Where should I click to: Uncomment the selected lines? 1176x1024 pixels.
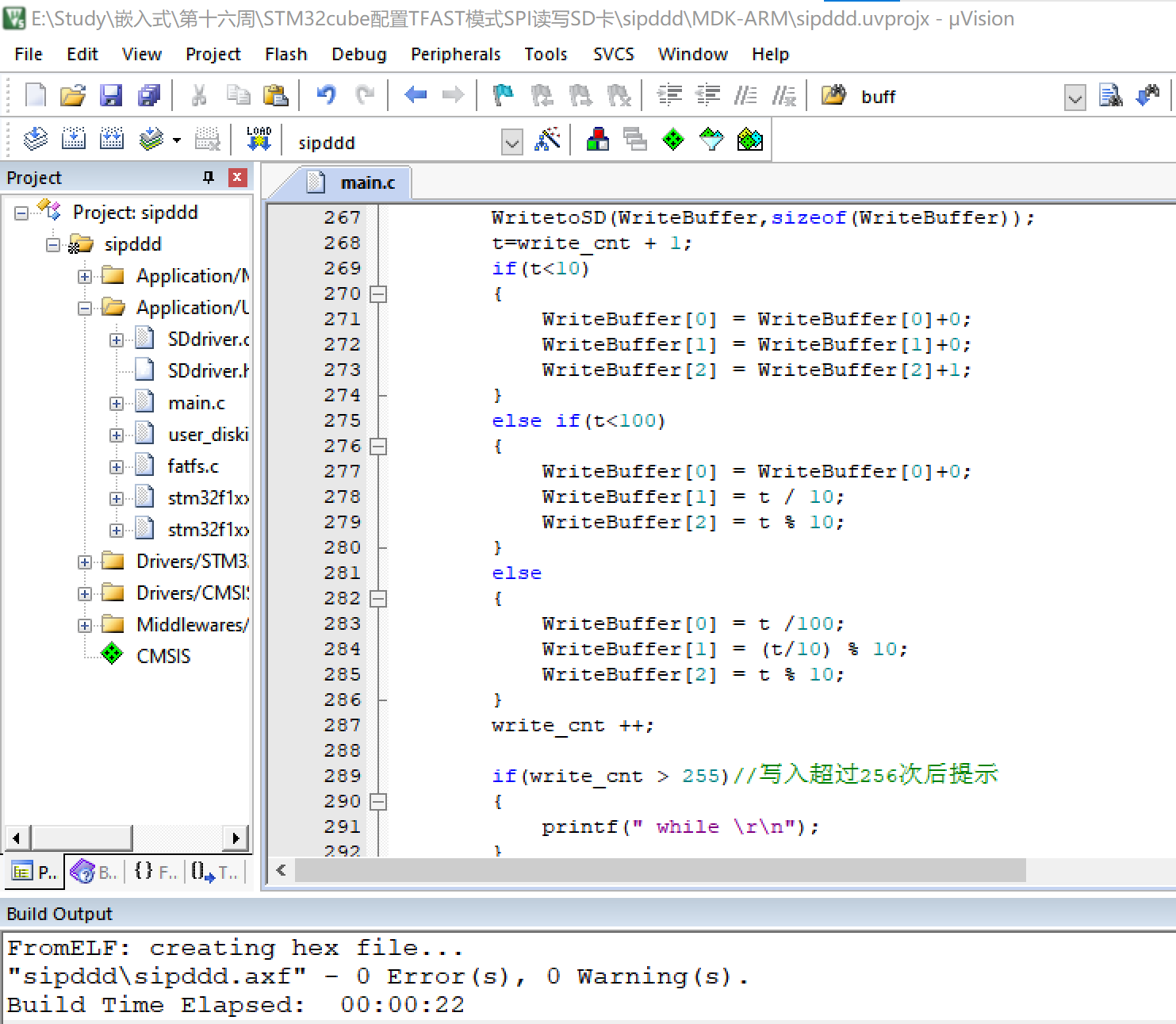click(783, 96)
